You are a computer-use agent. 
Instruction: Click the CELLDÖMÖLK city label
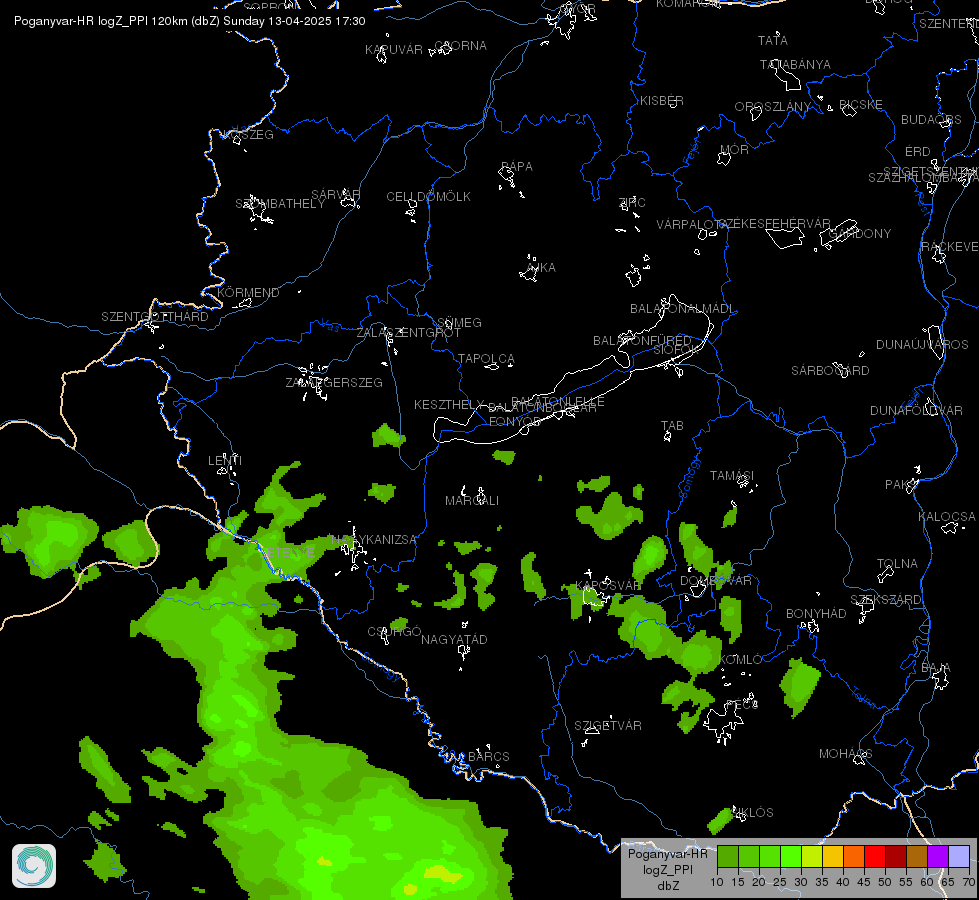[428, 197]
